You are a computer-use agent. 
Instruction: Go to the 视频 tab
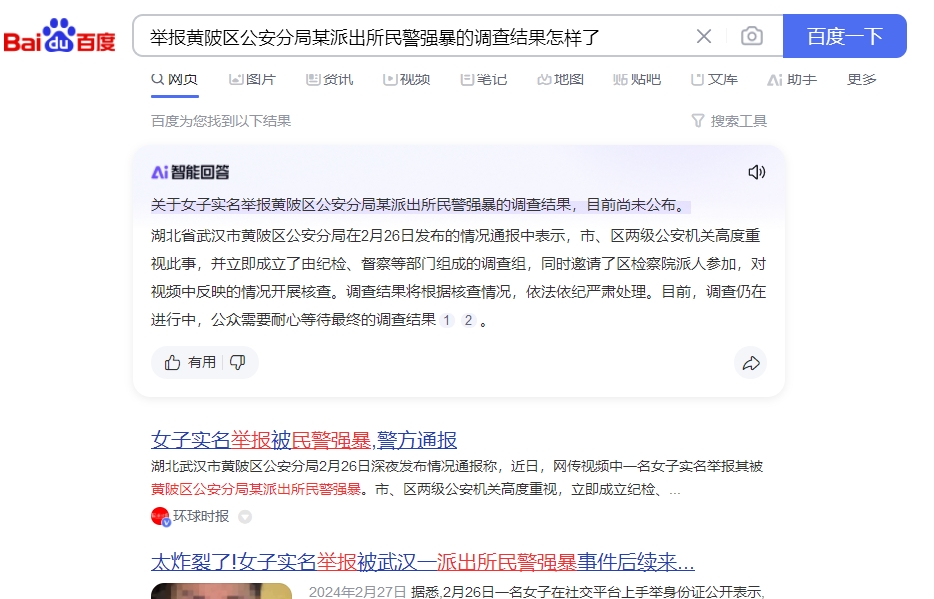[407, 79]
